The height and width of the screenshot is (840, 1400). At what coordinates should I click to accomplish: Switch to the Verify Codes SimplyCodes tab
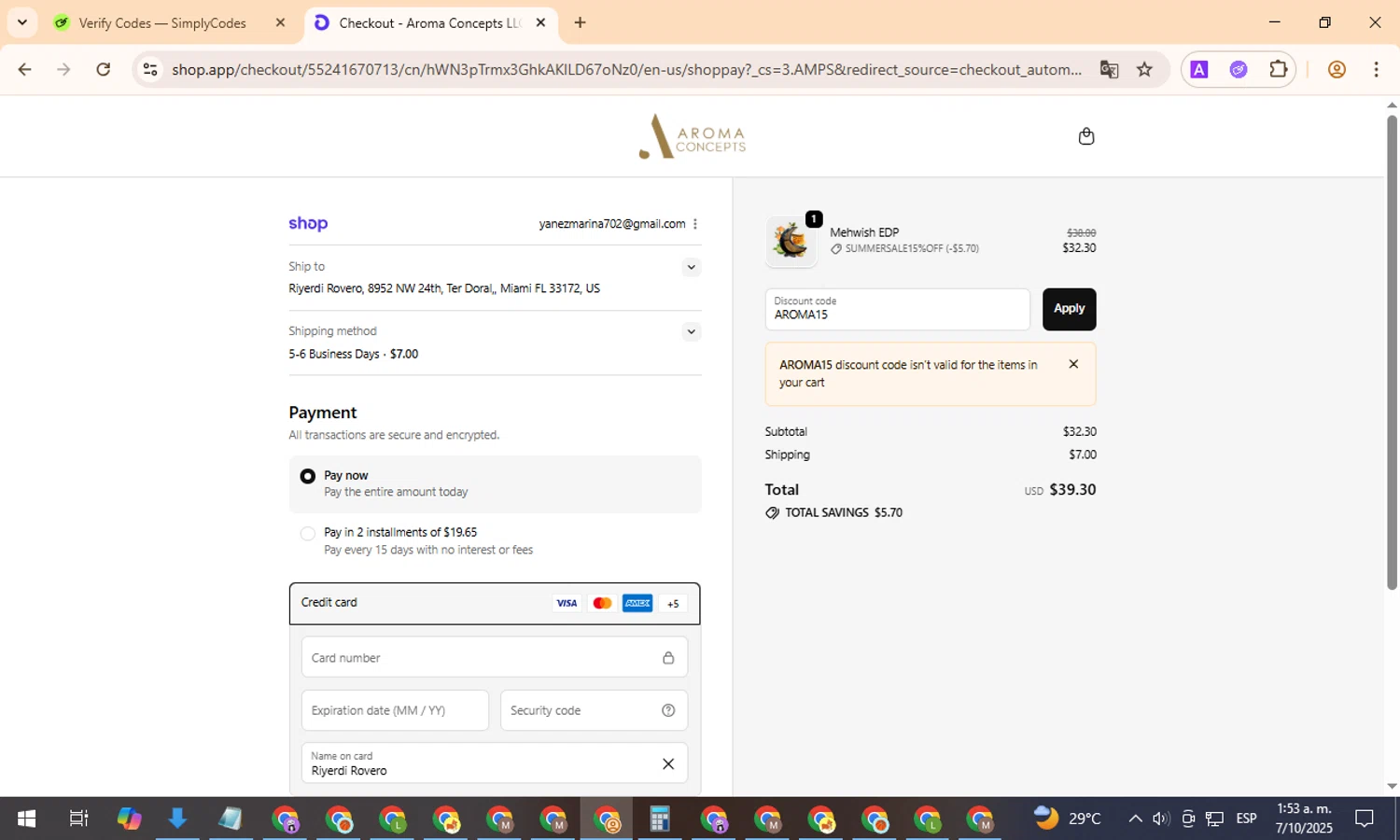tap(161, 23)
